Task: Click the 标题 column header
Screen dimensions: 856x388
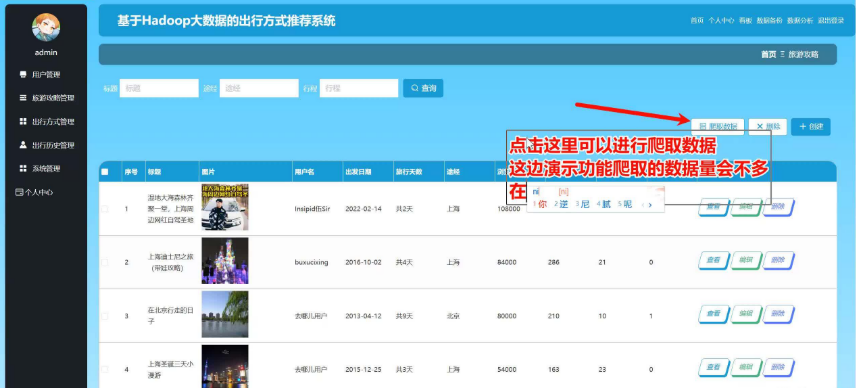Action: click(x=154, y=172)
